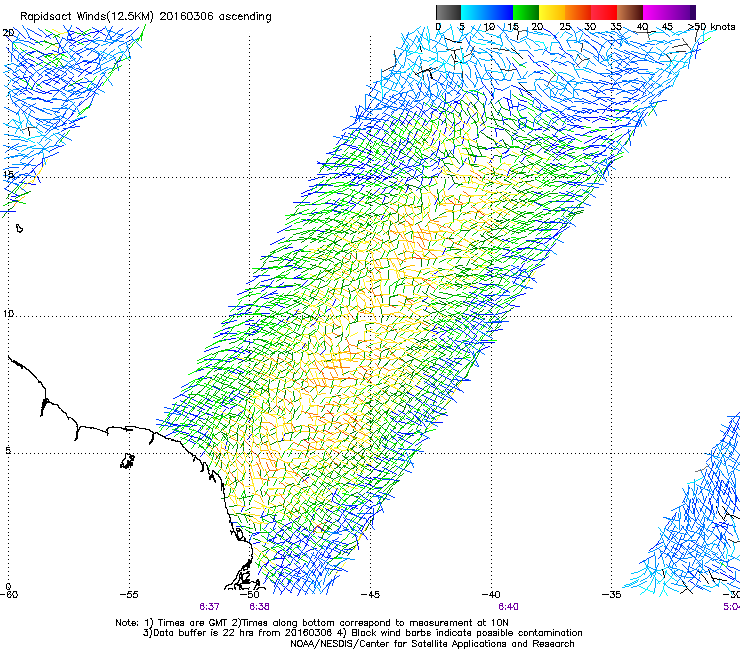
Task: Click the '35' legend label under color bar
Action: point(616,27)
